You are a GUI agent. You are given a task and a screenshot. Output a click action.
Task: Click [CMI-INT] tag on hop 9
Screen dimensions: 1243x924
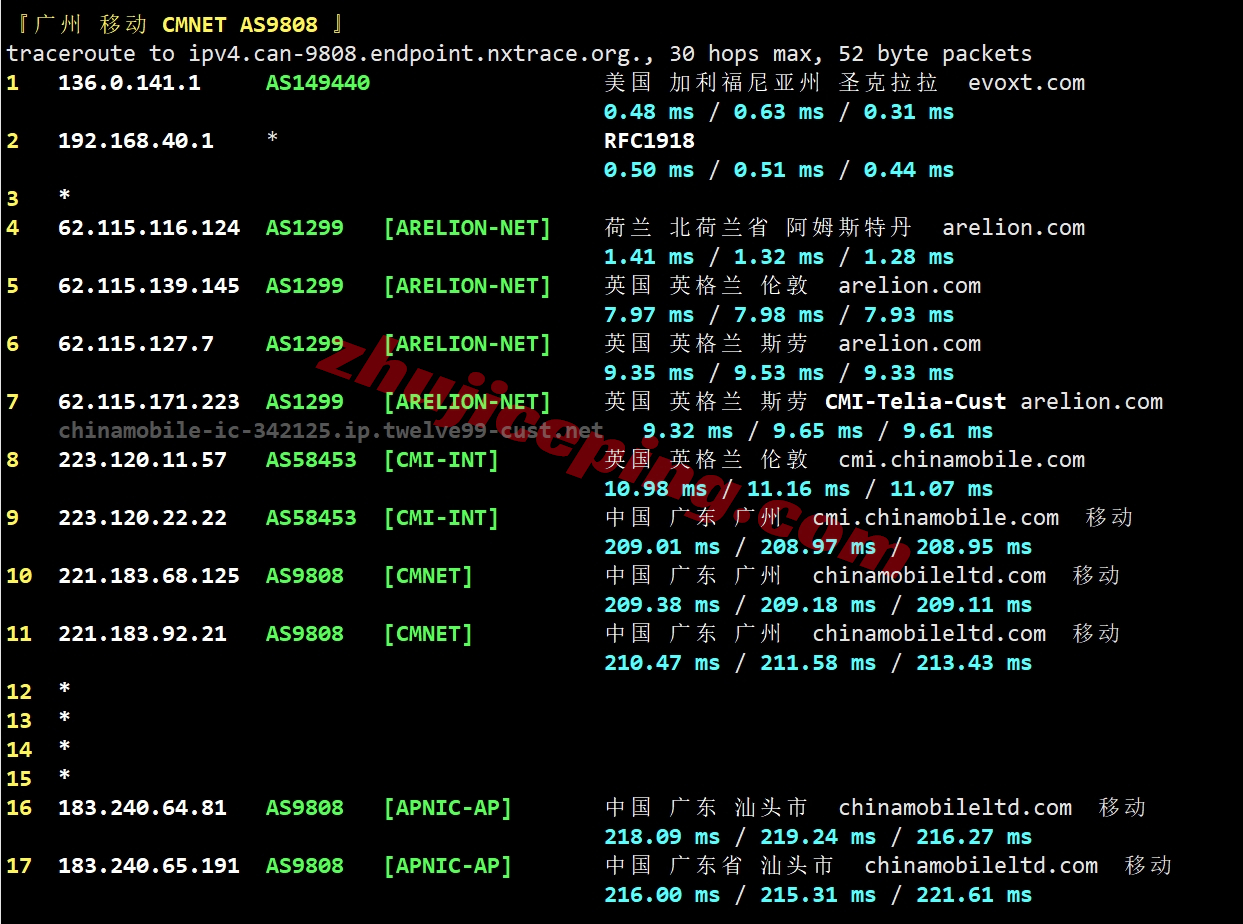[x=441, y=518]
